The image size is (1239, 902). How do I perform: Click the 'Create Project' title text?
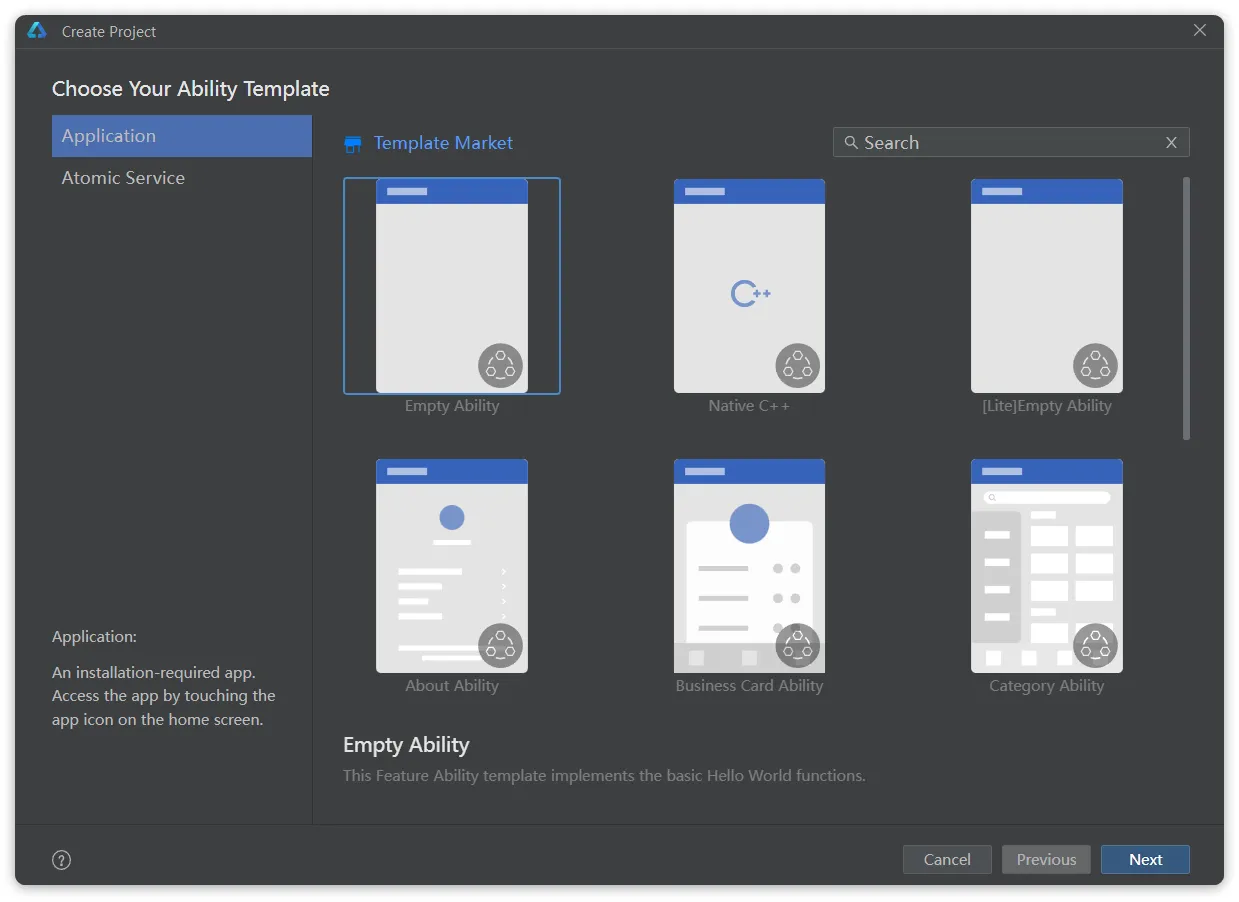(109, 32)
